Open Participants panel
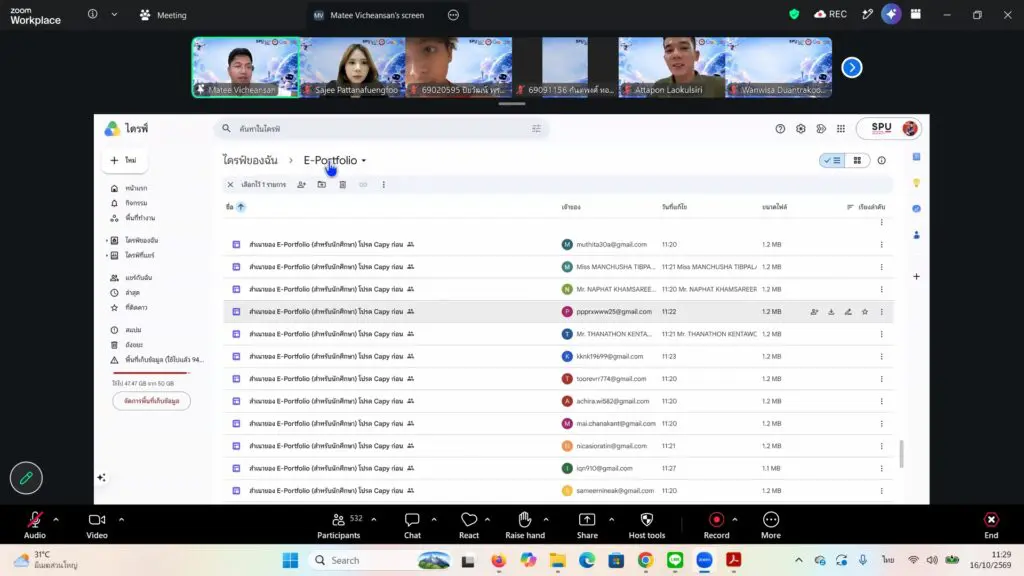 338,525
